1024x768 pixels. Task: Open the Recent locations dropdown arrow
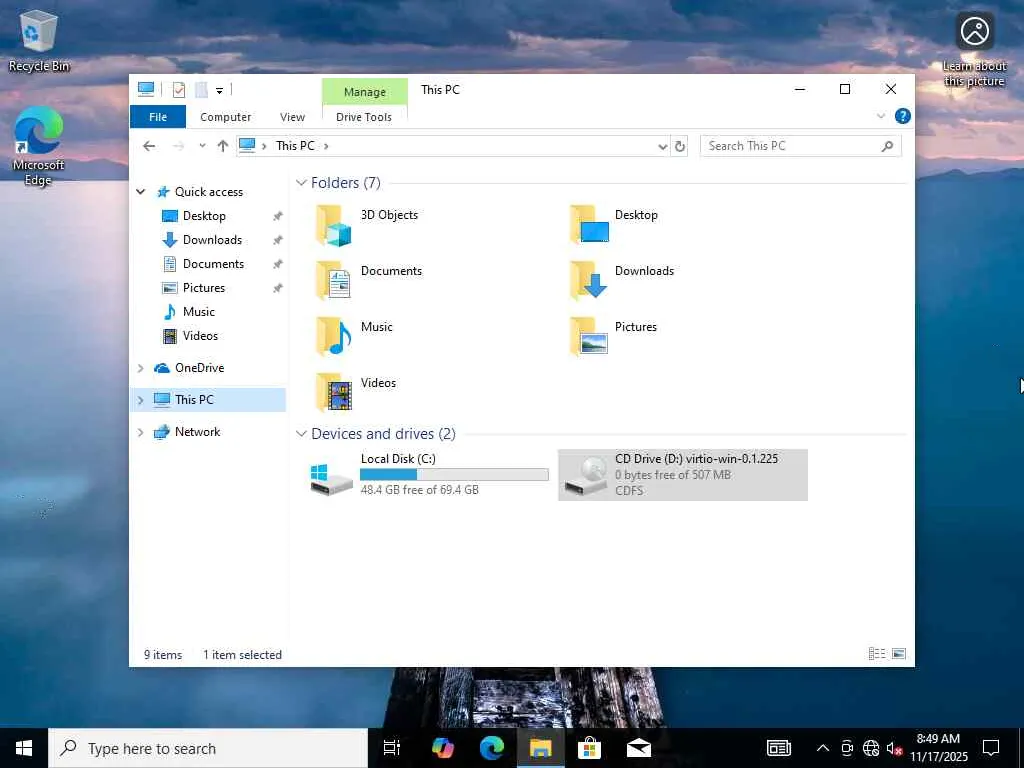click(x=202, y=146)
